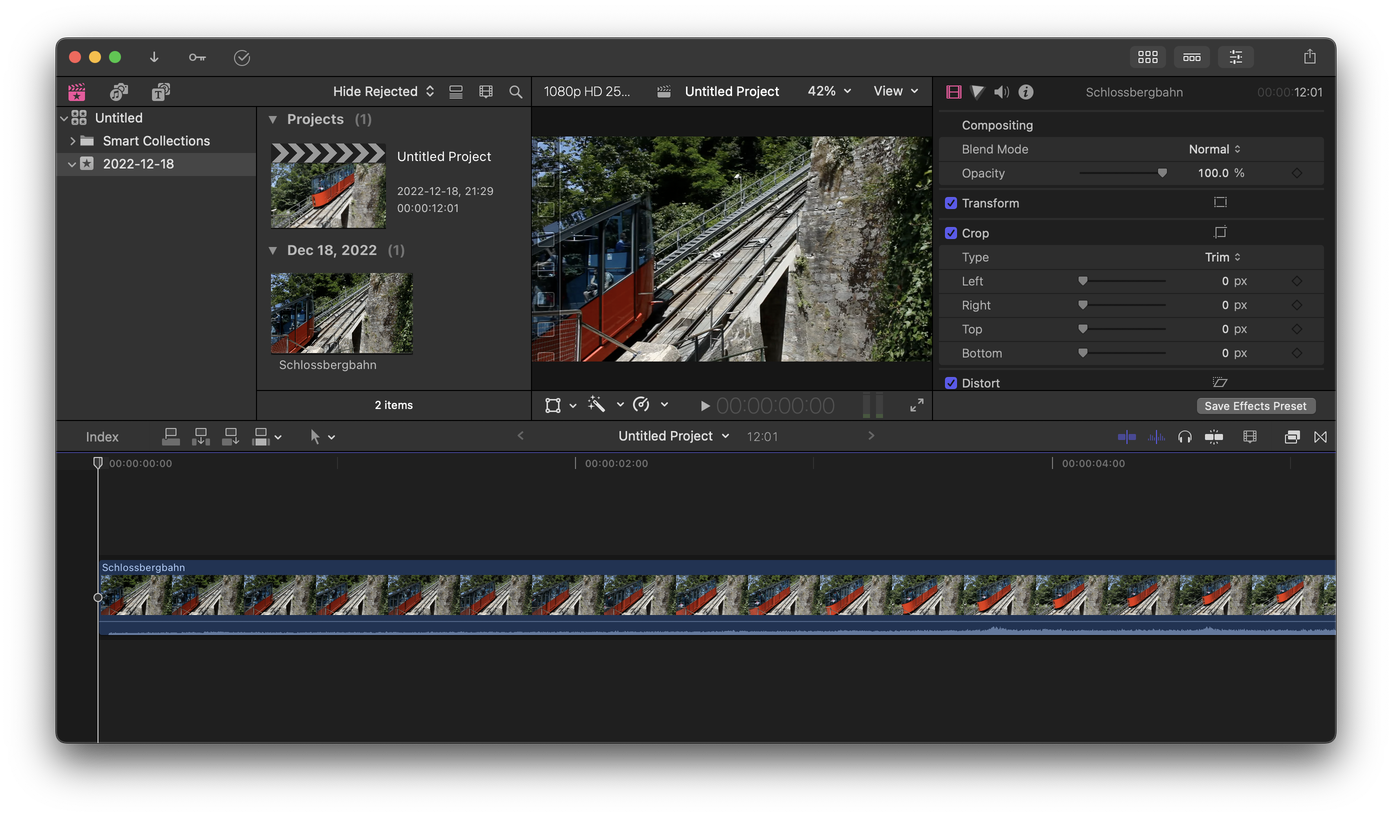Open the Audio inspector tab
The image size is (1392, 817).
tap(1001, 92)
